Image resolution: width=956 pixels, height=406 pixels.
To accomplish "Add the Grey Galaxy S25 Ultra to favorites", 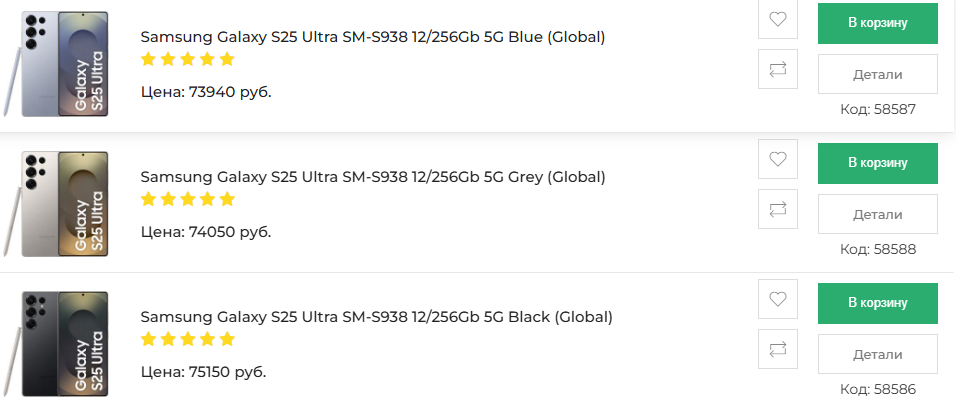I will click(x=778, y=159).
